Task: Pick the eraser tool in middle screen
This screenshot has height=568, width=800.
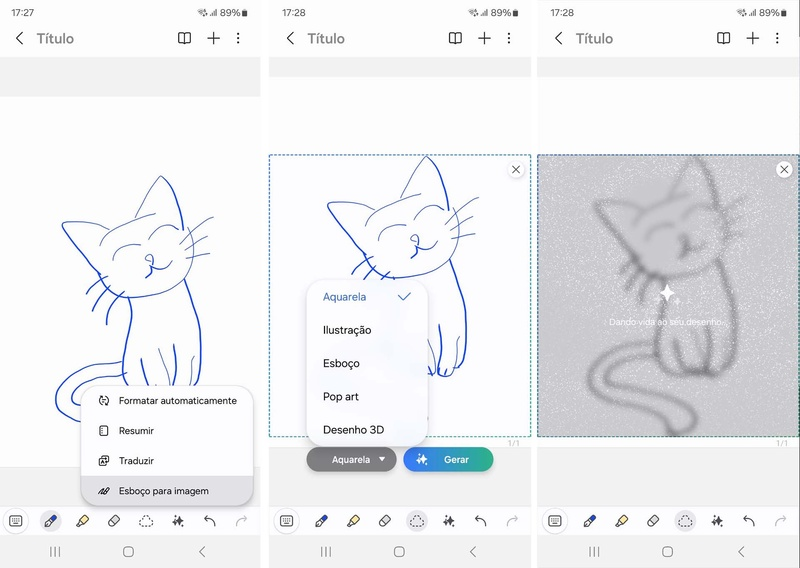Action: (385, 521)
